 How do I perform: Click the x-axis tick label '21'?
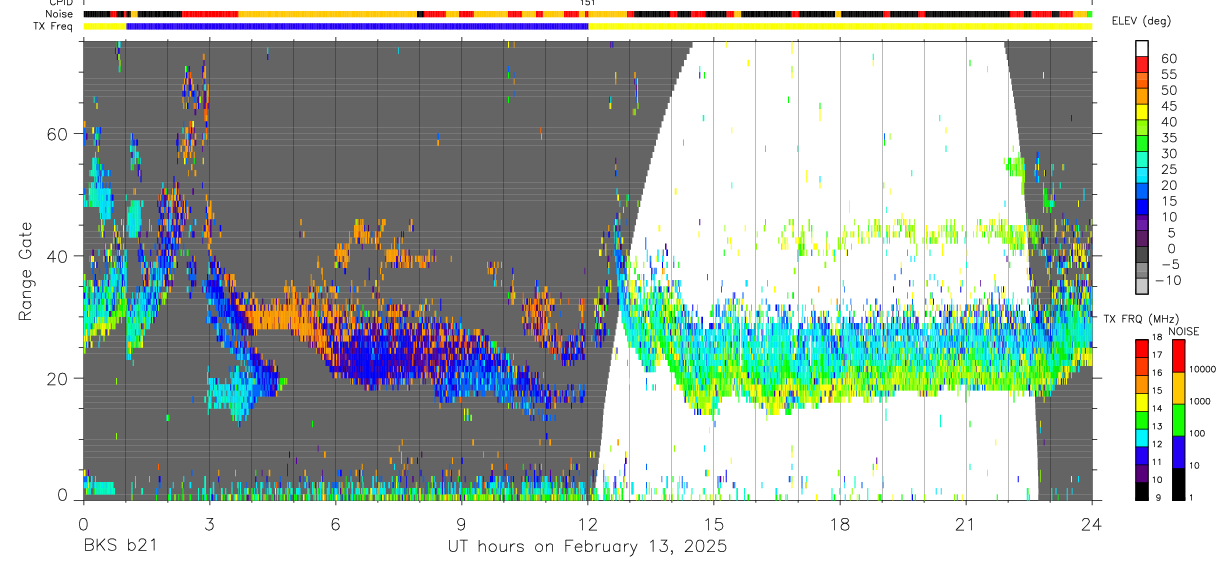966,523
